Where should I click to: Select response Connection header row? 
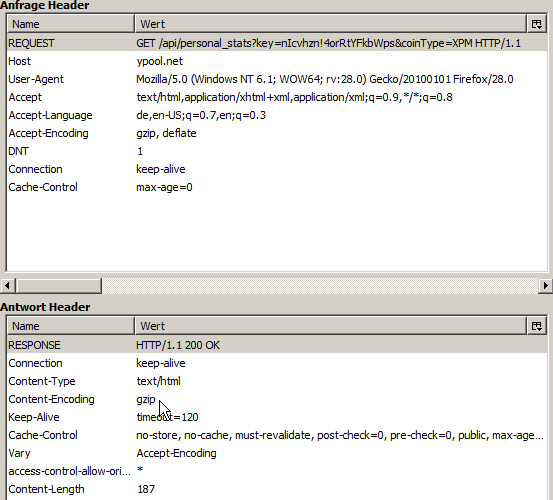277,363
